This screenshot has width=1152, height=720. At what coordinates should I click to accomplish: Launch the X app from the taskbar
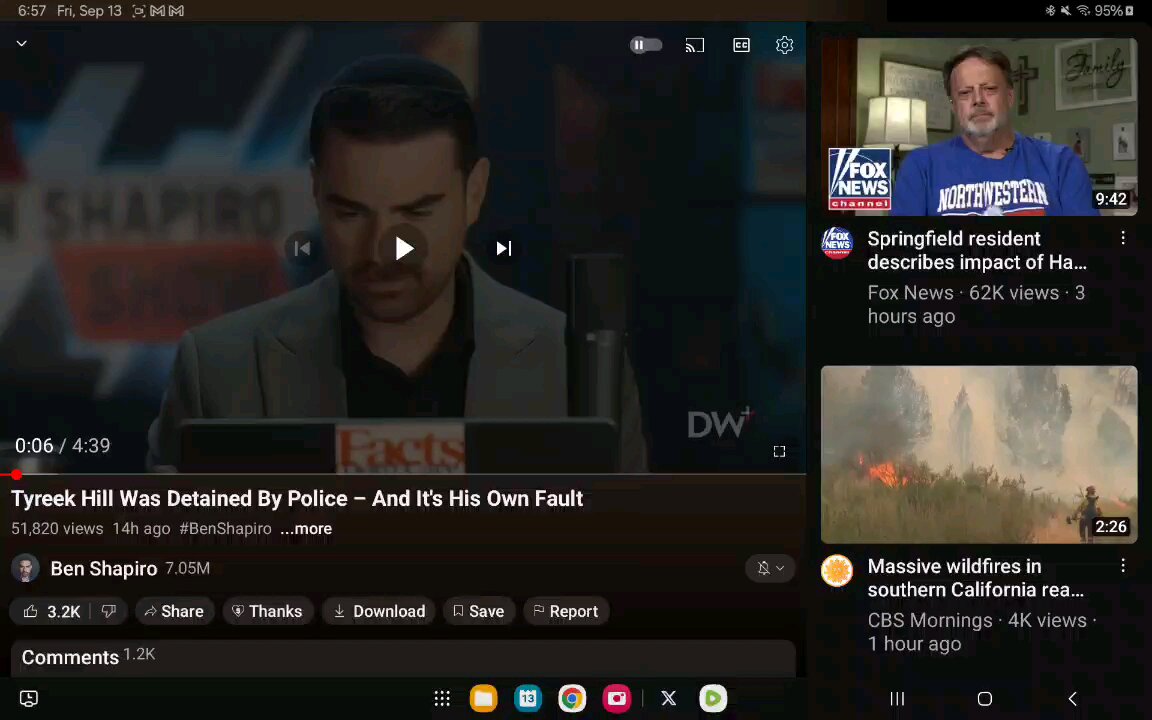(669, 699)
